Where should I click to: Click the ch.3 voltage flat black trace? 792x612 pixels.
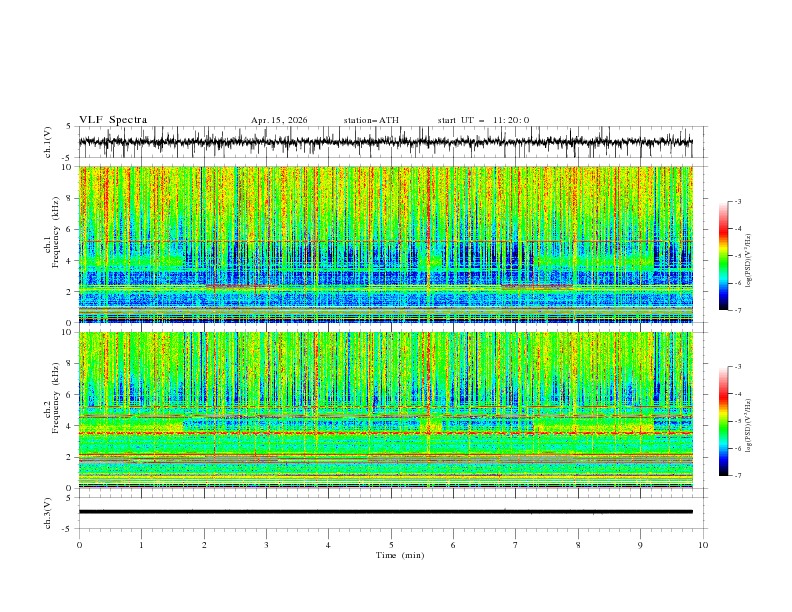point(386,512)
